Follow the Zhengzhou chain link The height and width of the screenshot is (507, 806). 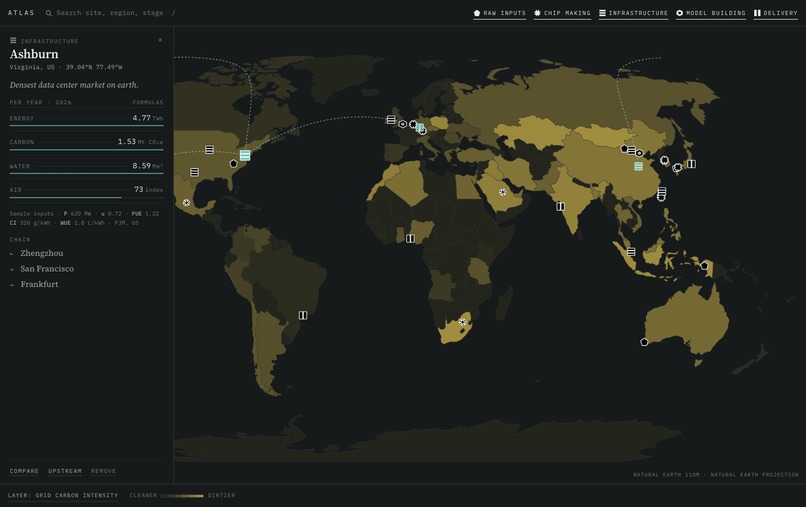tap(42, 253)
